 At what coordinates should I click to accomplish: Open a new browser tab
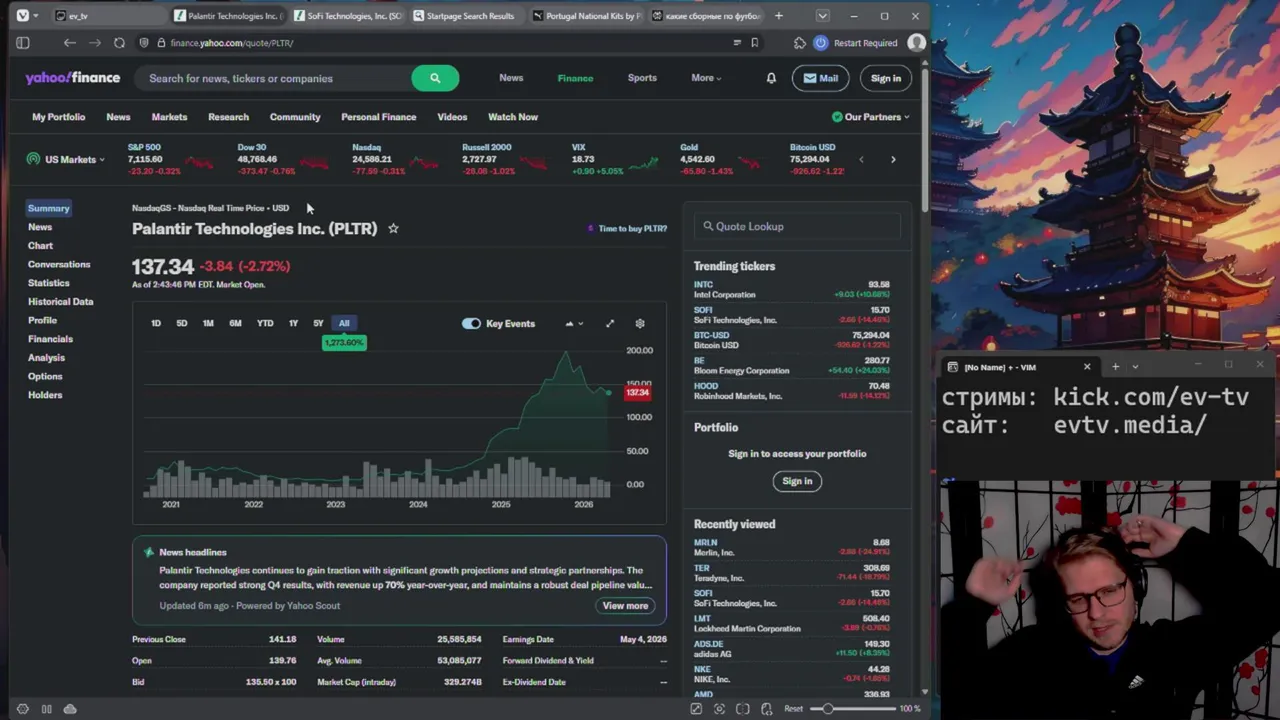coord(779,16)
